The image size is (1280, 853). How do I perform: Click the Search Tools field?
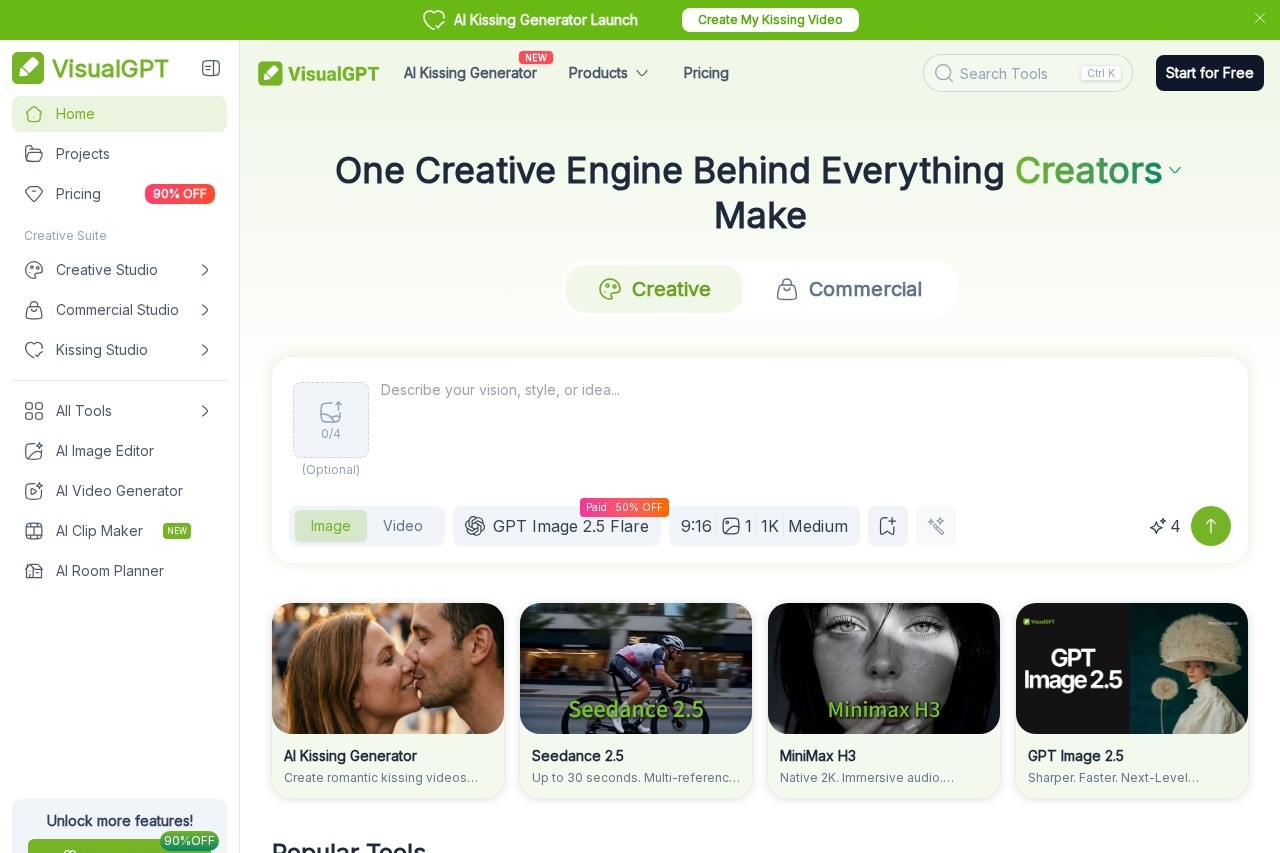(1028, 73)
